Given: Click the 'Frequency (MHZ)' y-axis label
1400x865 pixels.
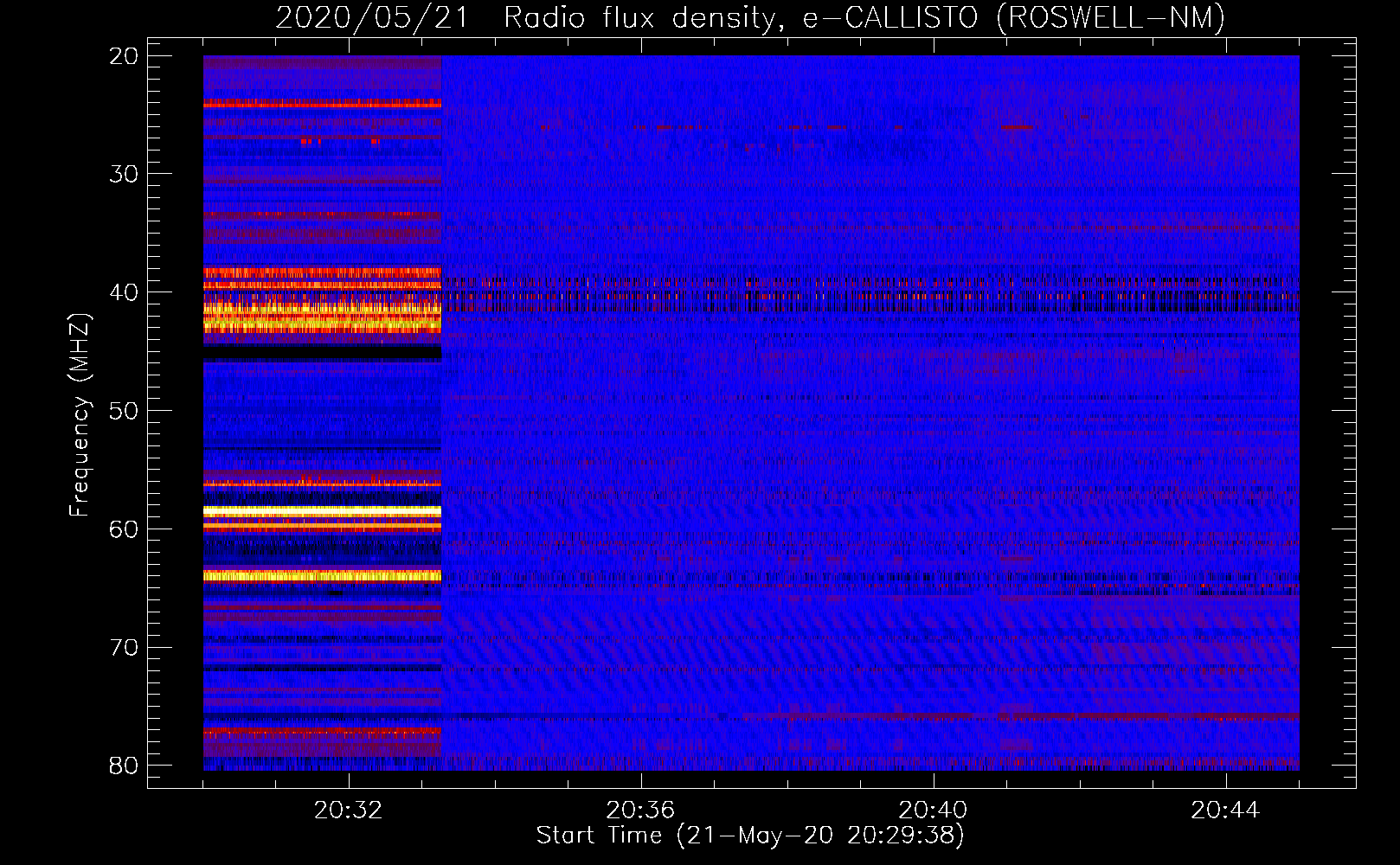Looking at the screenshot, I should [79, 414].
